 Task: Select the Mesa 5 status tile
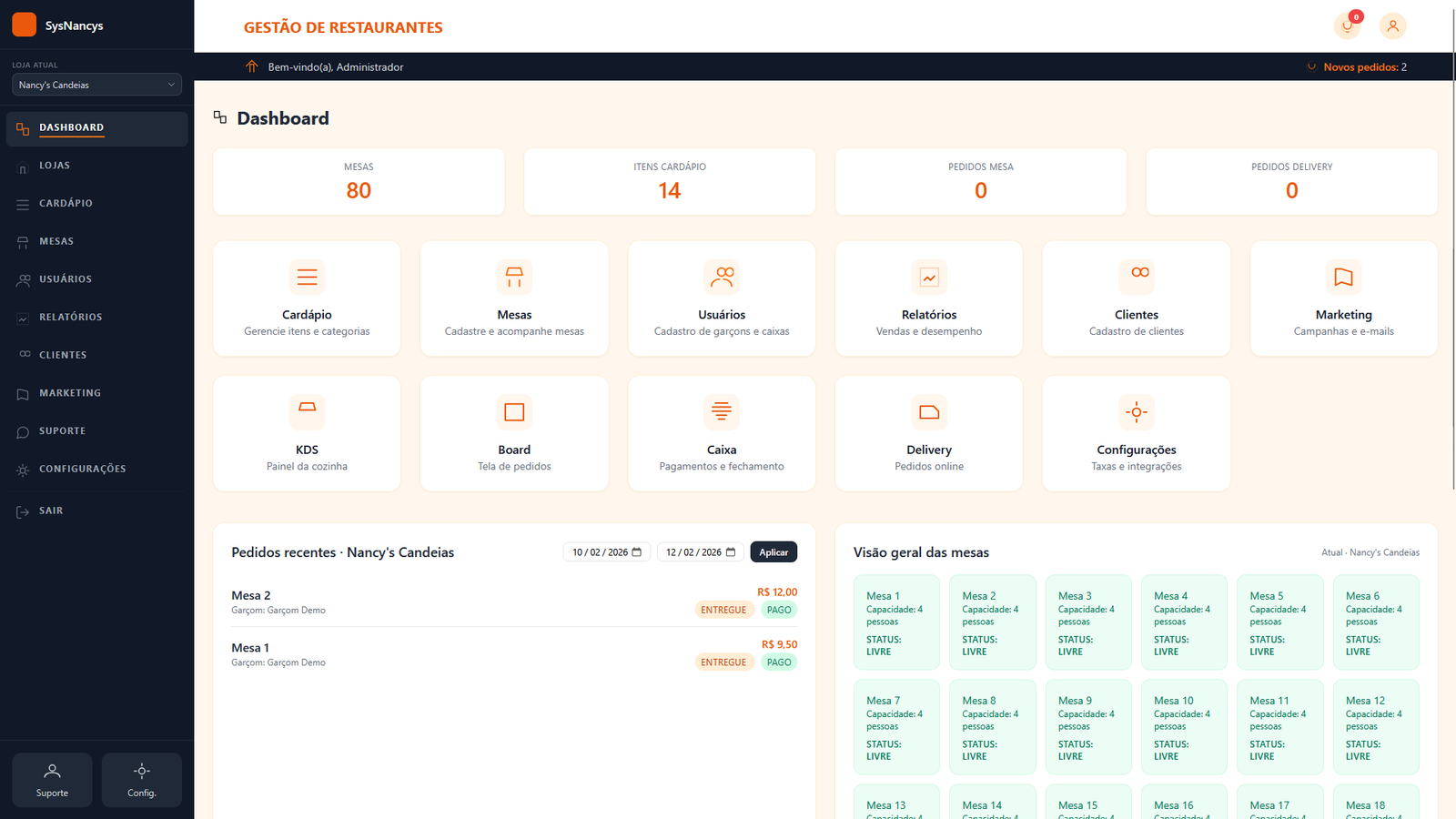(x=1279, y=622)
